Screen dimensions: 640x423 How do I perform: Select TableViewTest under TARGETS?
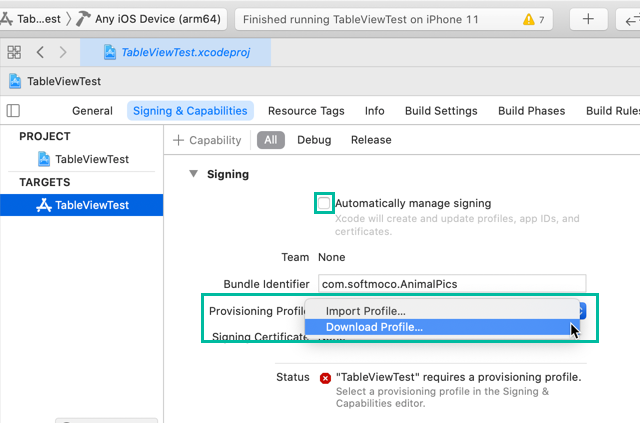(x=82, y=205)
